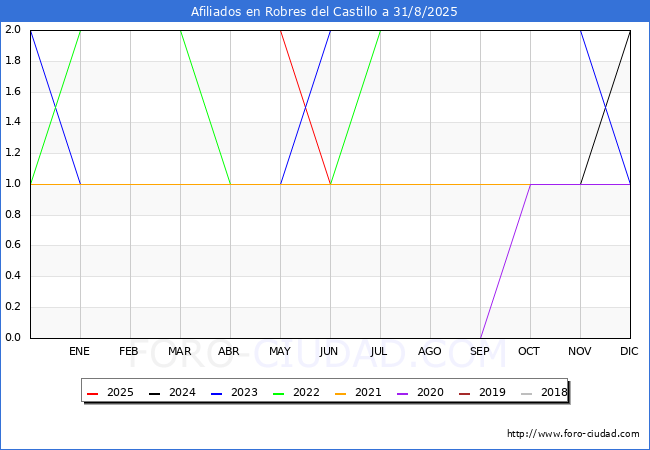This screenshot has width=650, height=450.
Task: Click the SEP month axis label
Action: [480, 351]
